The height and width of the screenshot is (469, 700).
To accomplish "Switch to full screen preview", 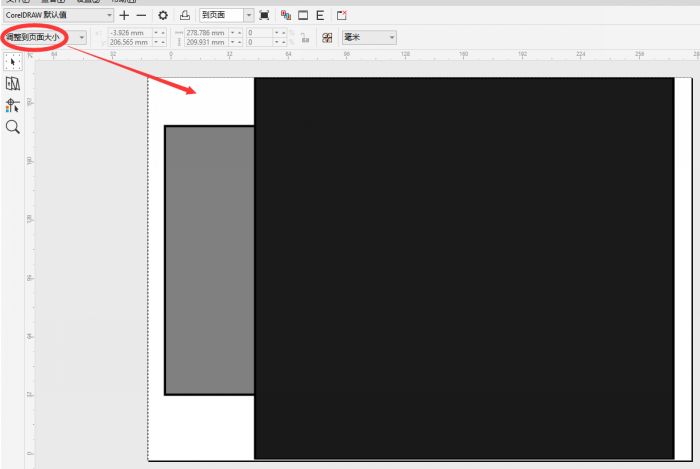I will (x=264, y=16).
